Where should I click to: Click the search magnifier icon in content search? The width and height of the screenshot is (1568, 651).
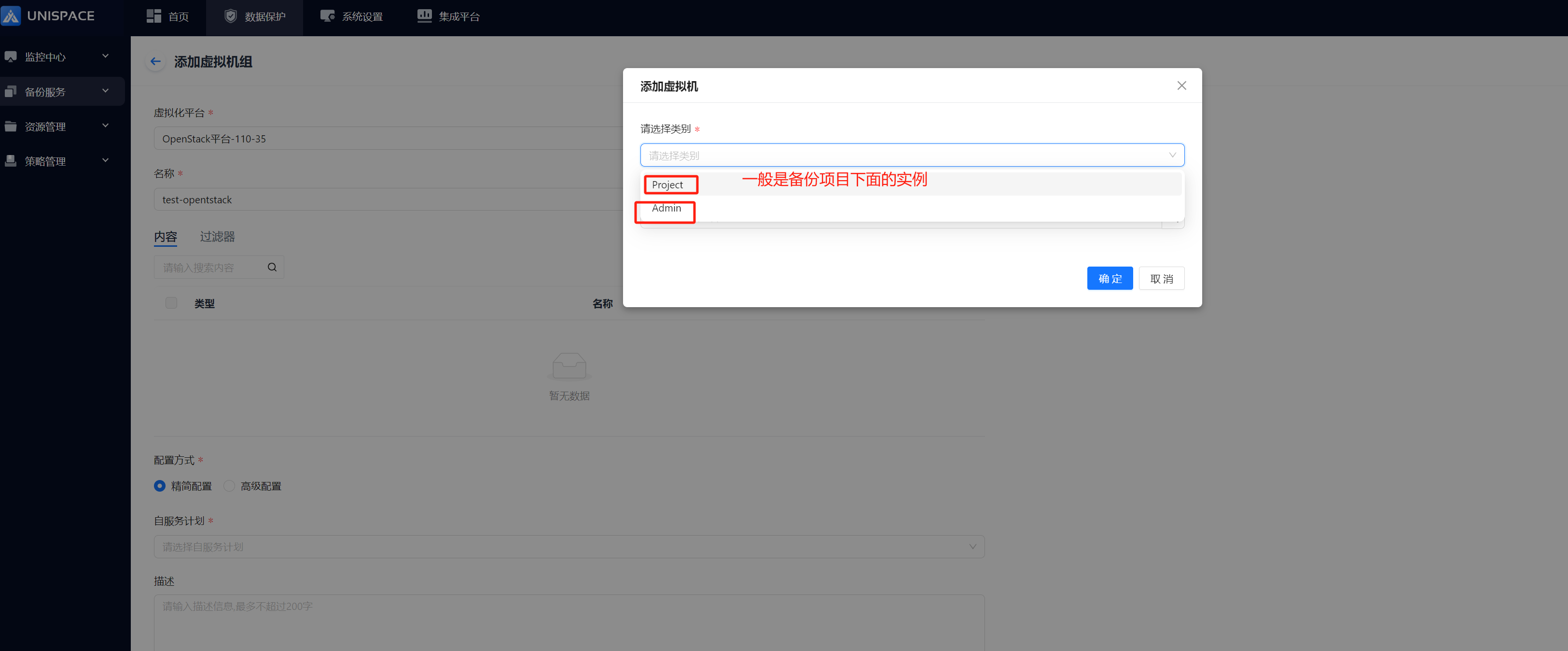(272, 268)
